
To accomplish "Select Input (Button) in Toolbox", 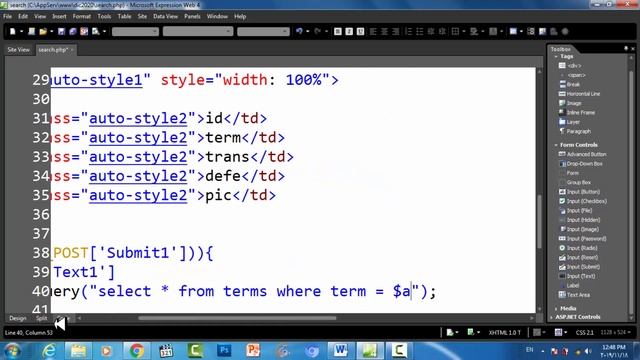I will pos(579,192).
